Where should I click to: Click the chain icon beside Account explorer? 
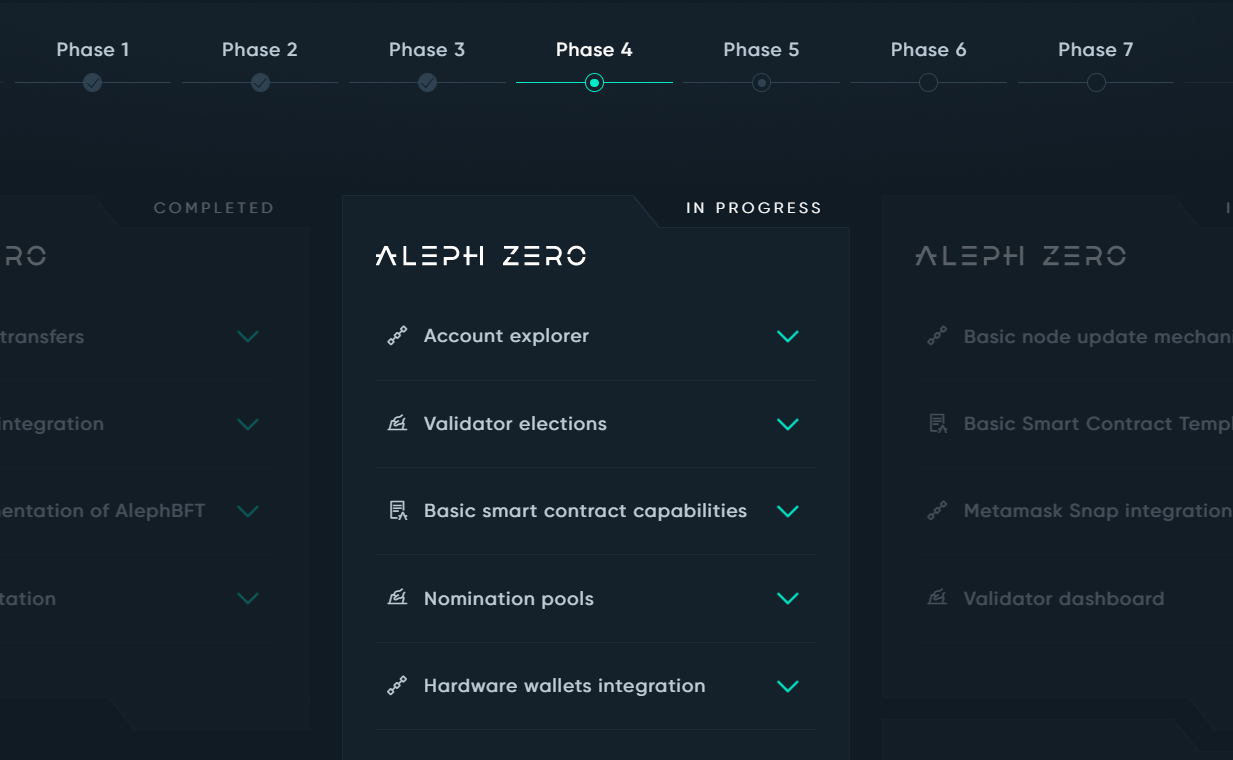pyautogui.click(x=397, y=337)
